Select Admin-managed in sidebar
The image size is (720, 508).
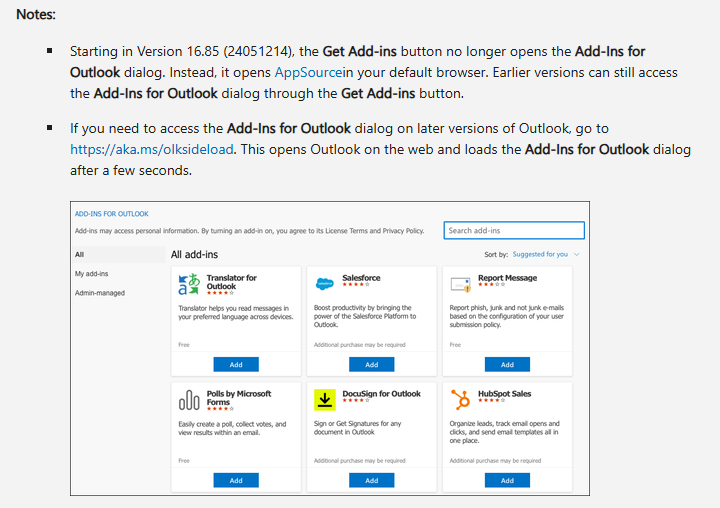coord(100,293)
